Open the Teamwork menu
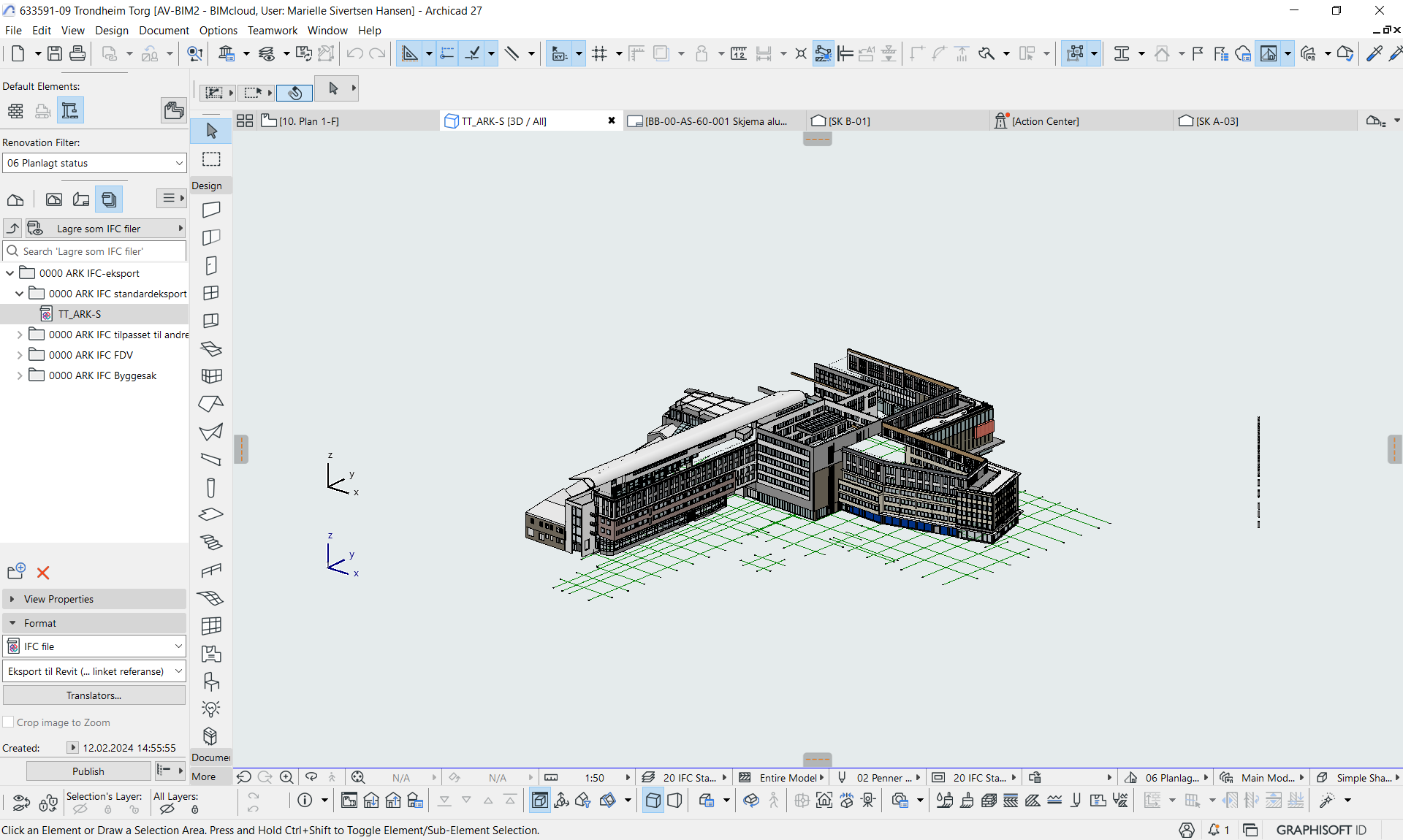 coord(272,30)
